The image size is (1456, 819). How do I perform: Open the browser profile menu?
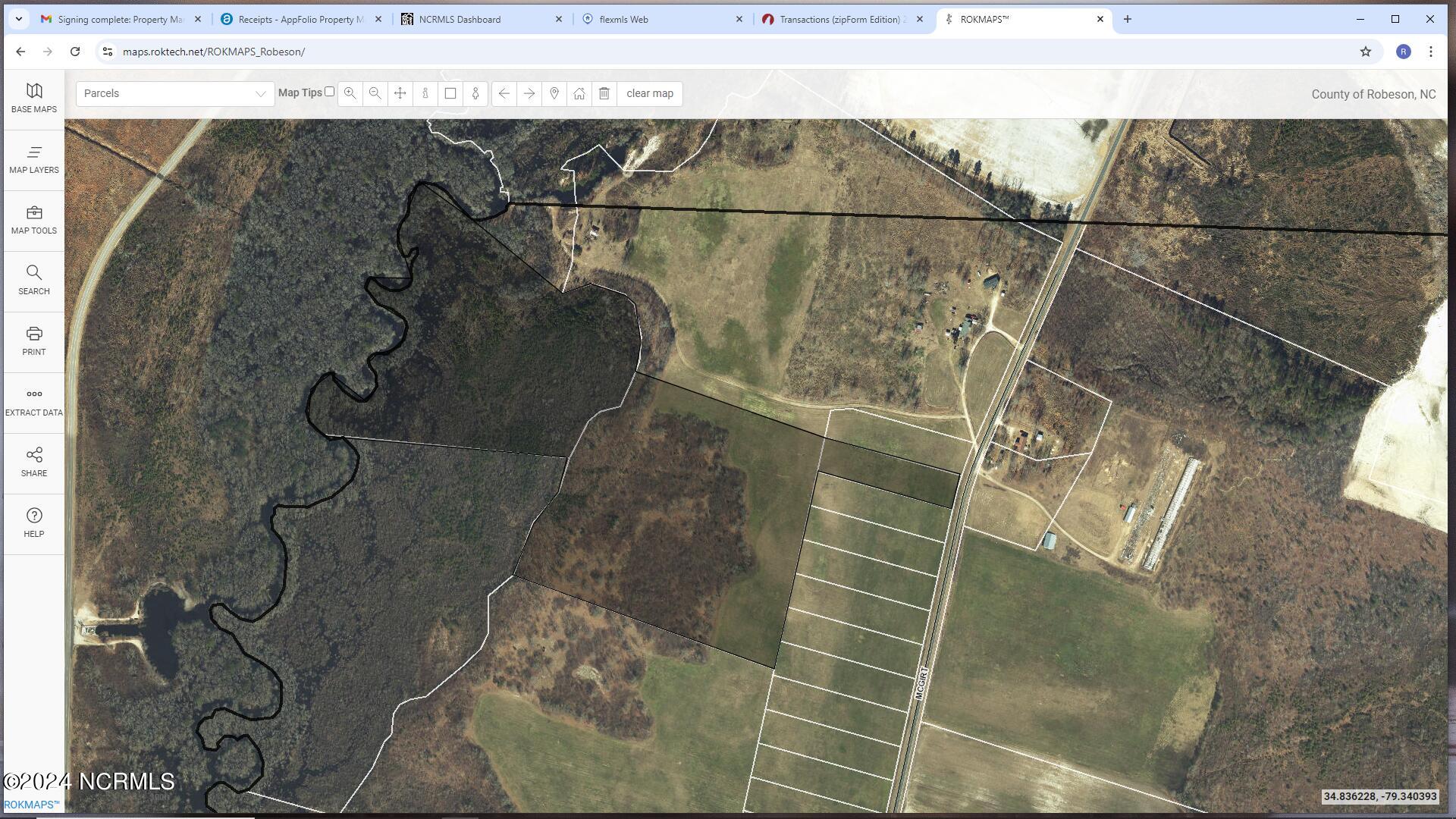tap(1404, 52)
